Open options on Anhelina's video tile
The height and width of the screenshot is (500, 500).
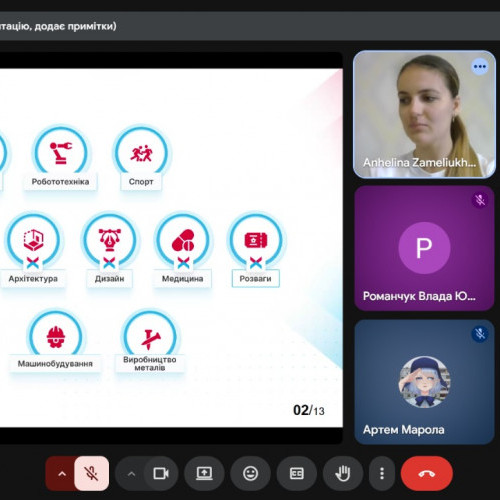(x=480, y=67)
